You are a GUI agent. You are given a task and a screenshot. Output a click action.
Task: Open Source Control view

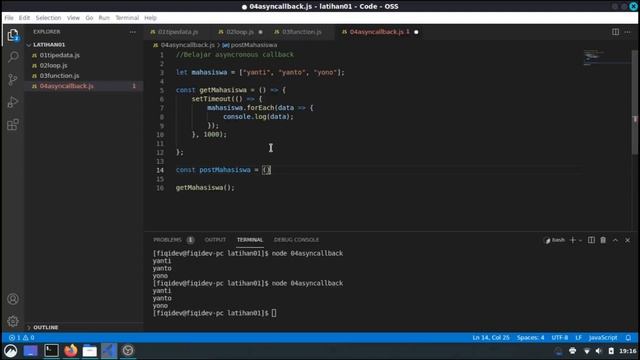pyautogui.click(x=13, y=80)
